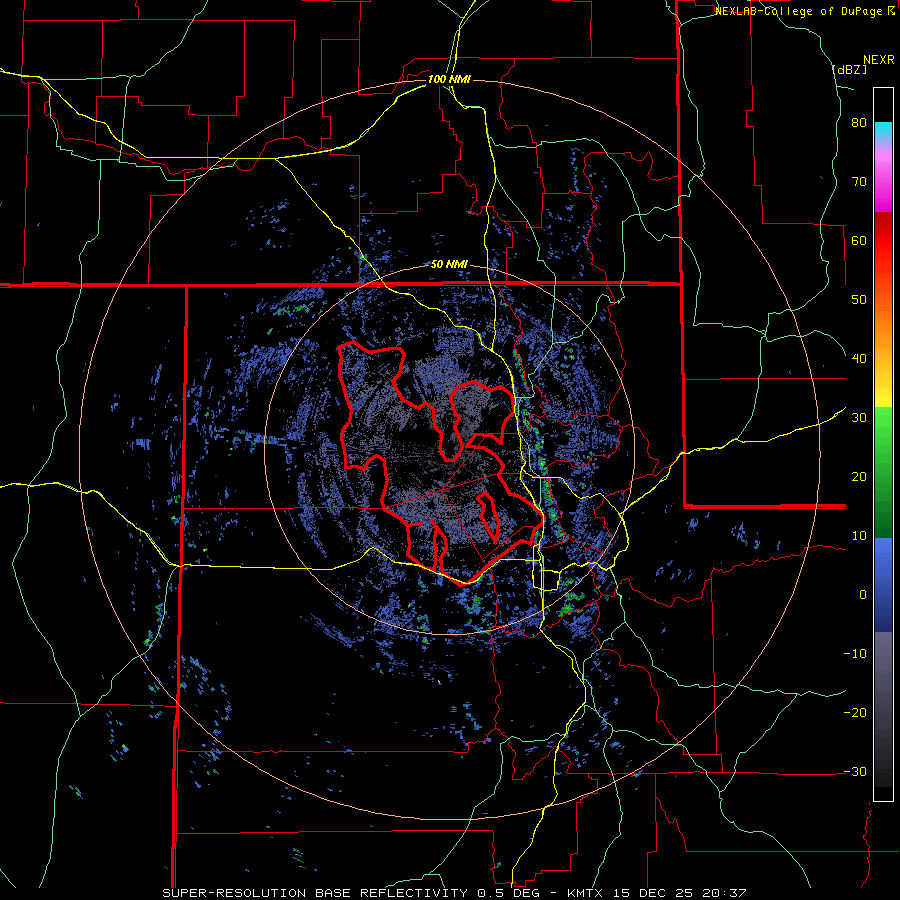Click the "KMTX" station identifier
This screenshot has height=900, width=900.
586,893
